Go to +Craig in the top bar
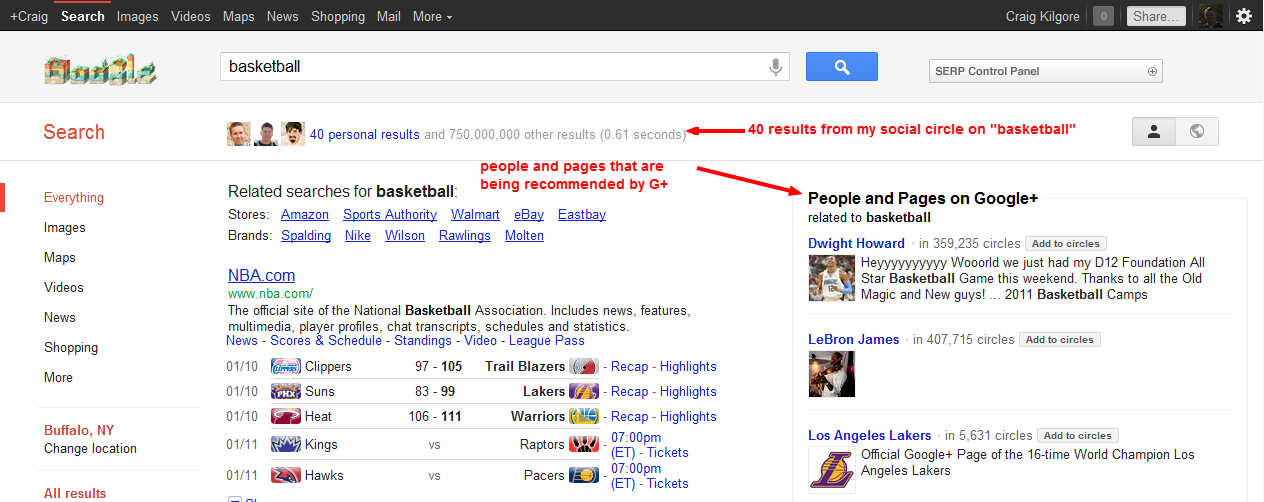The width and height of the screenshot is (1264, 502). click(28, 16)
